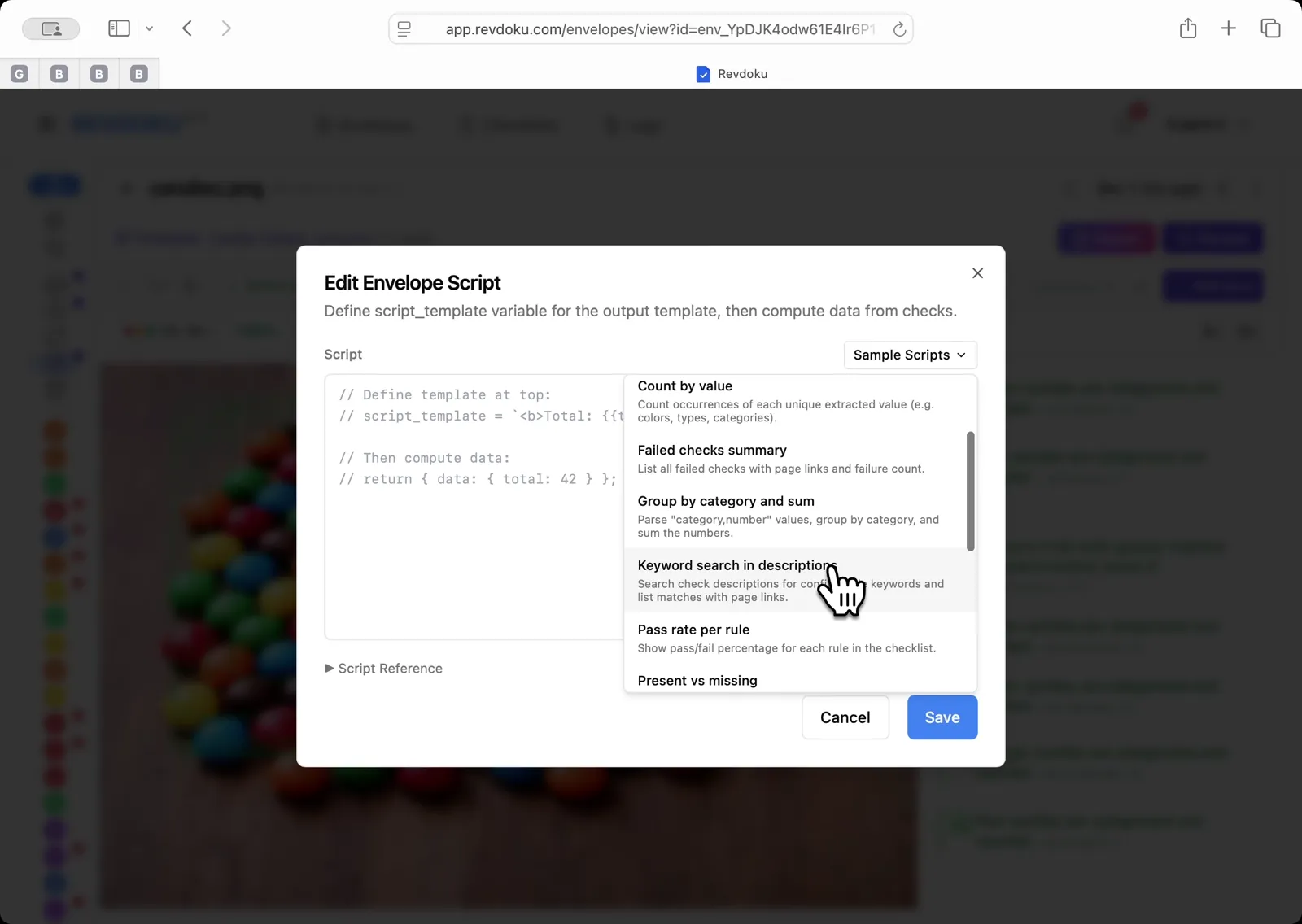Click the Save button
Viewport: 1302px width, 924px height.
click(942, 717)
